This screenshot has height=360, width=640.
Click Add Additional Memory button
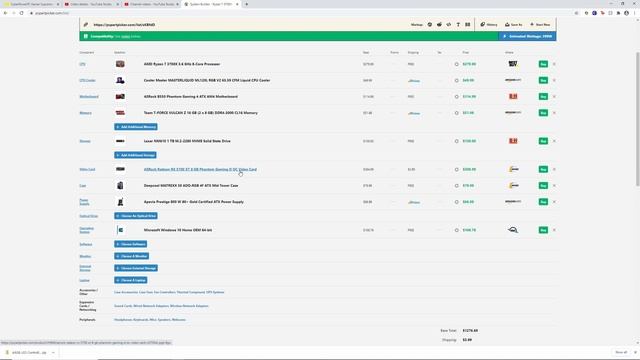[x=136, y=127]
